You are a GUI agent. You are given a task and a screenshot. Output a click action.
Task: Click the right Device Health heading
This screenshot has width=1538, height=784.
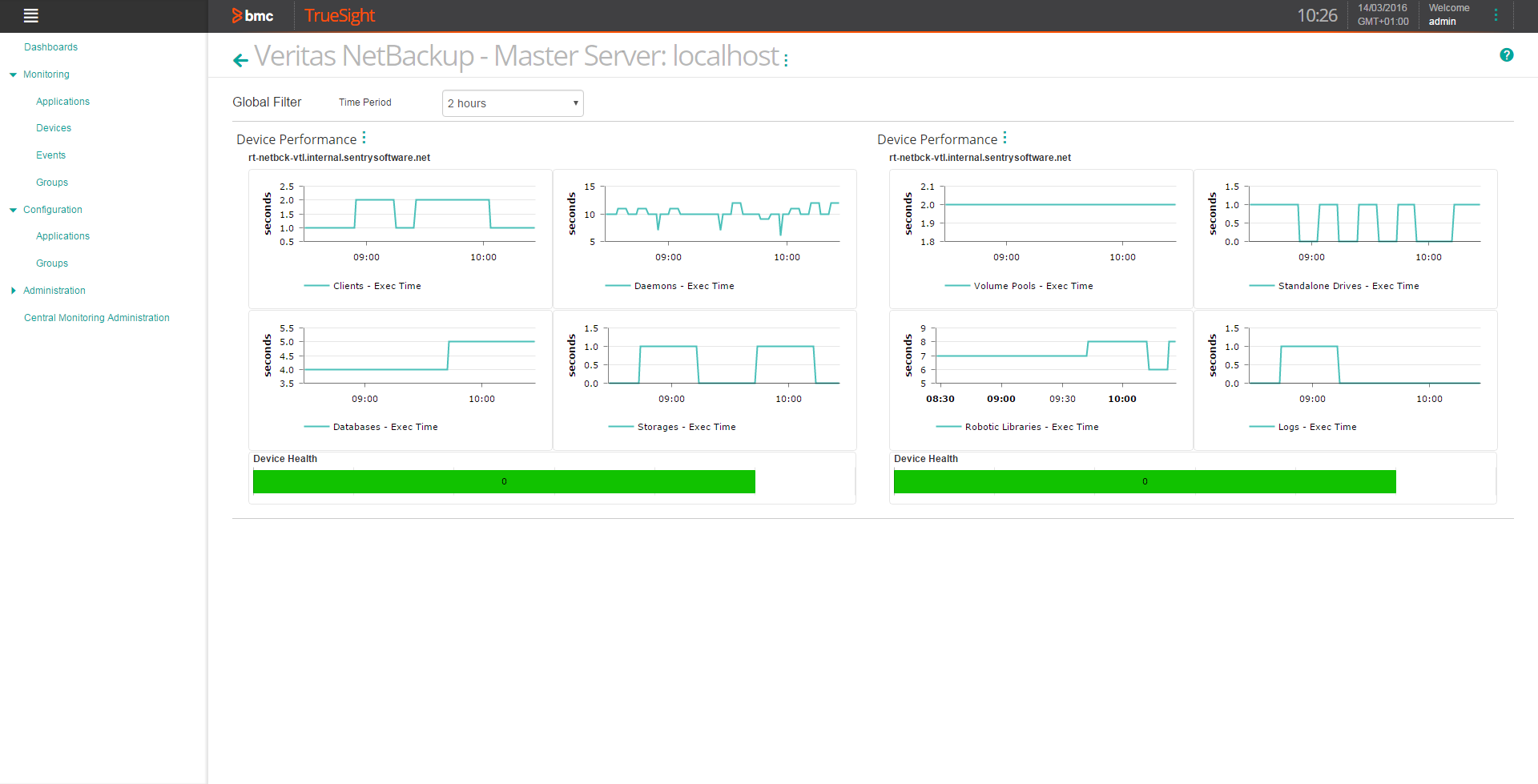pyautogui.click(x=926, y=459)
